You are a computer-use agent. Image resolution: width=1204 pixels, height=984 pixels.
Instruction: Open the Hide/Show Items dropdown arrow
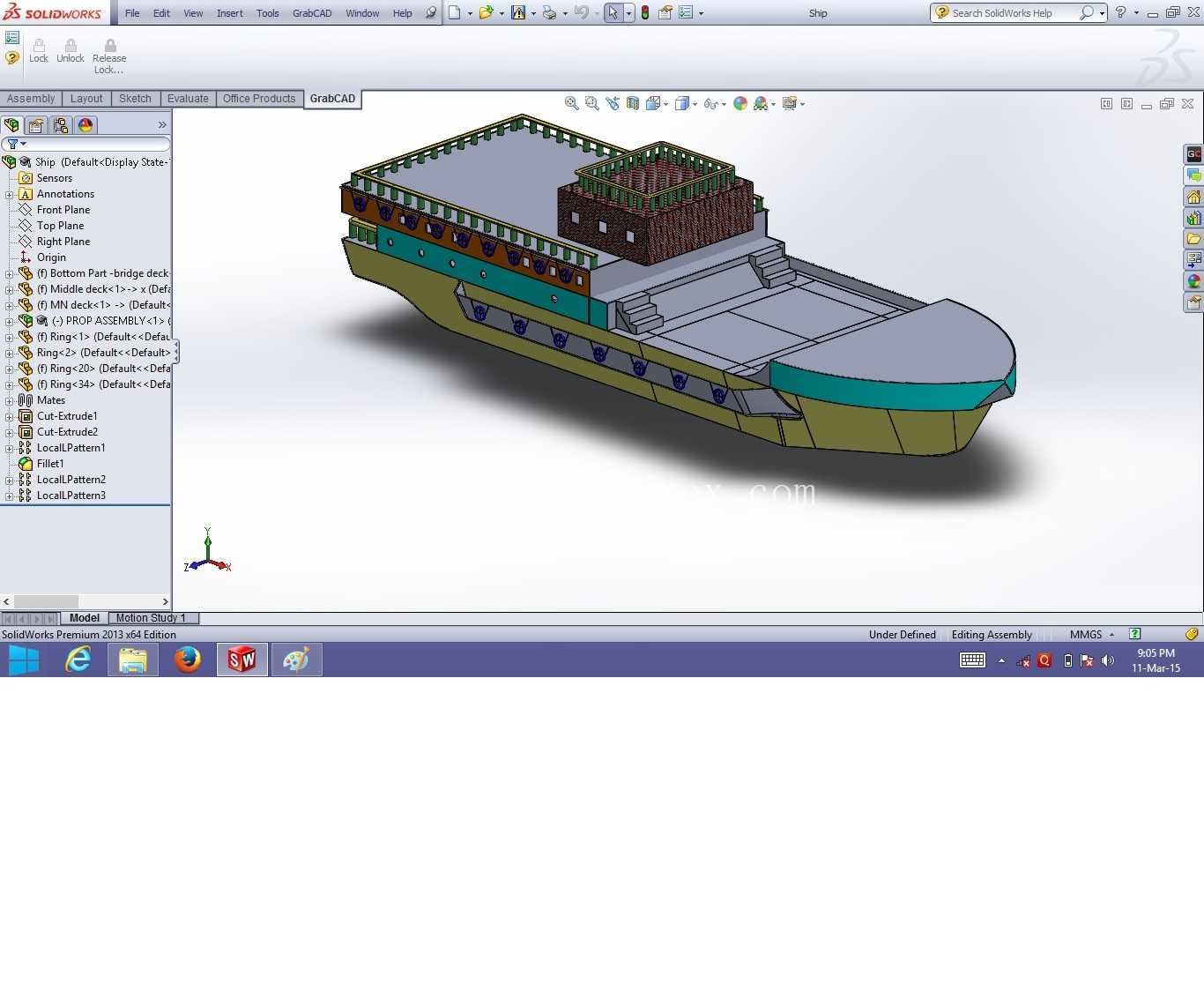725,104
